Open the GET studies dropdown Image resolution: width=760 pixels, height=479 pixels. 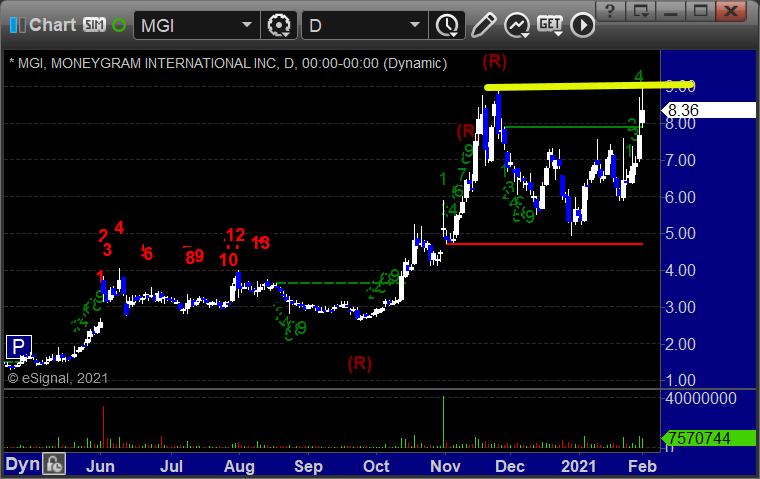(x=550, y=25)
